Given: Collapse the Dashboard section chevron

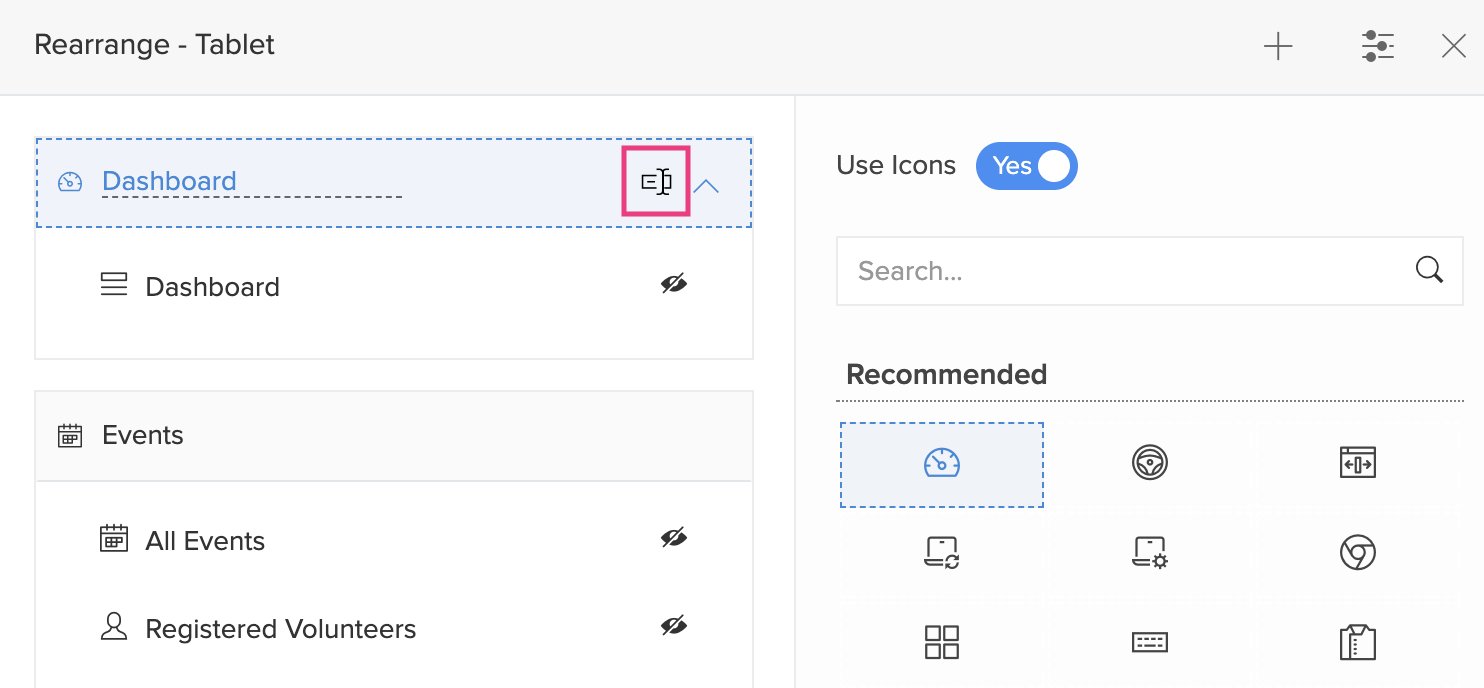Looking at the screenshot, I should point(706,185).
